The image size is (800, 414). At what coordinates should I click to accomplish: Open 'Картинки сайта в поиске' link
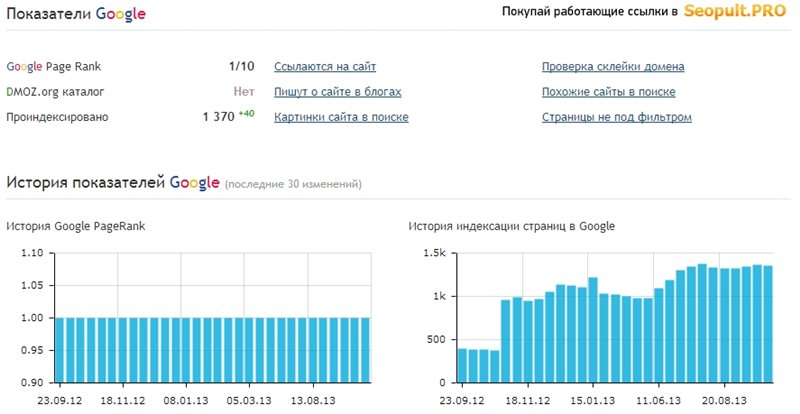click(x=341, y=117)
